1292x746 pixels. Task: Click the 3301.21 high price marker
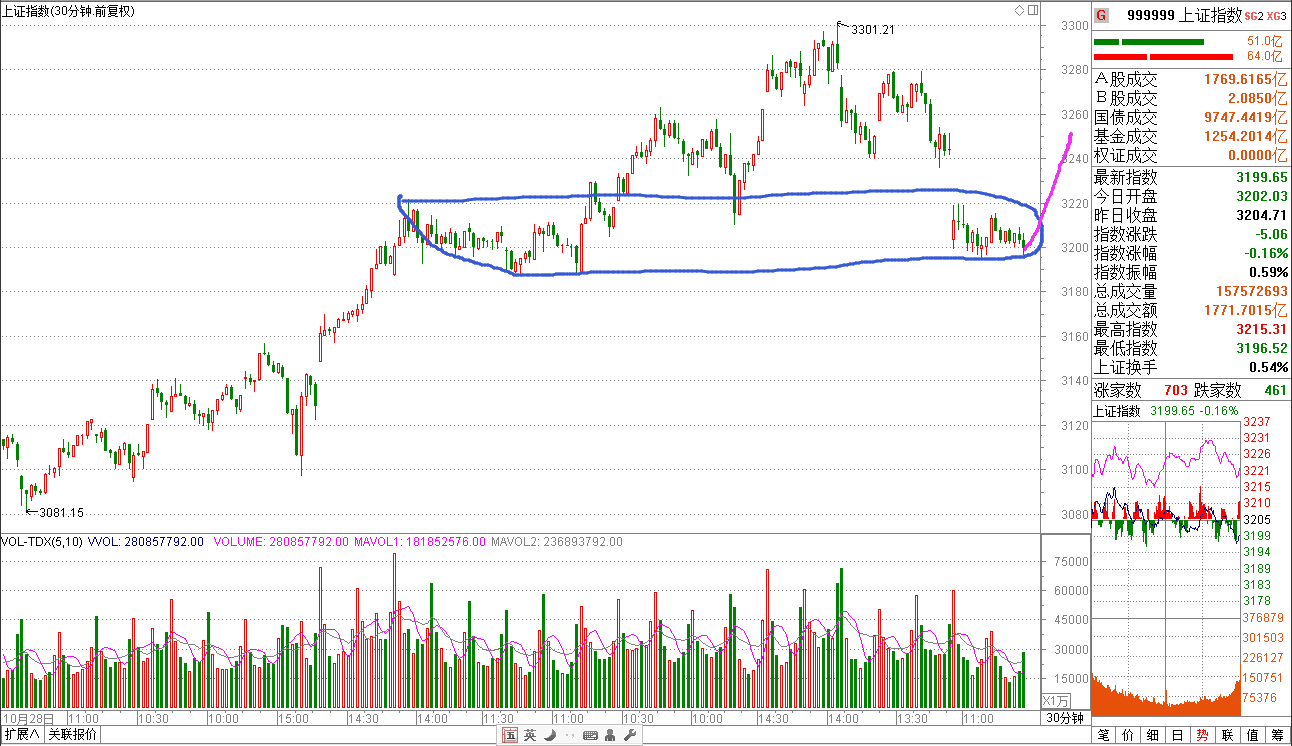[x=871, y=30]
